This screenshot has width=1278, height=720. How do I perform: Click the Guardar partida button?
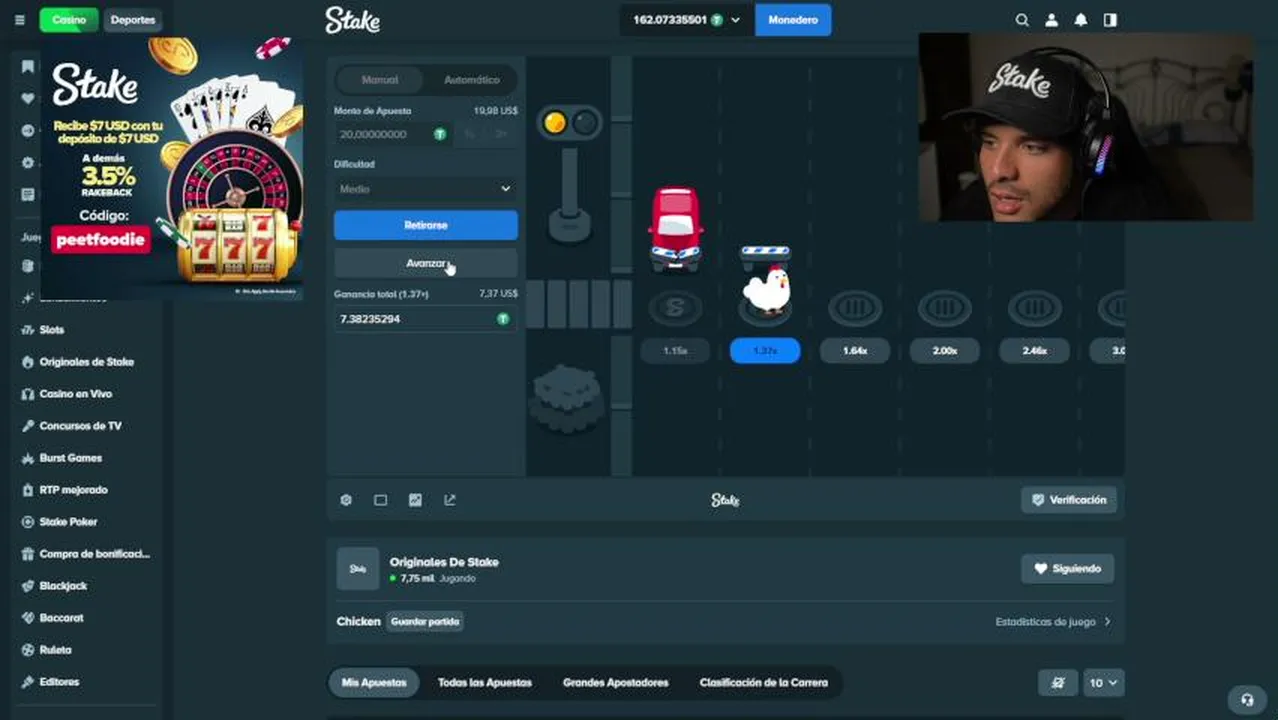pyautogui.click(x=426, y=622)
